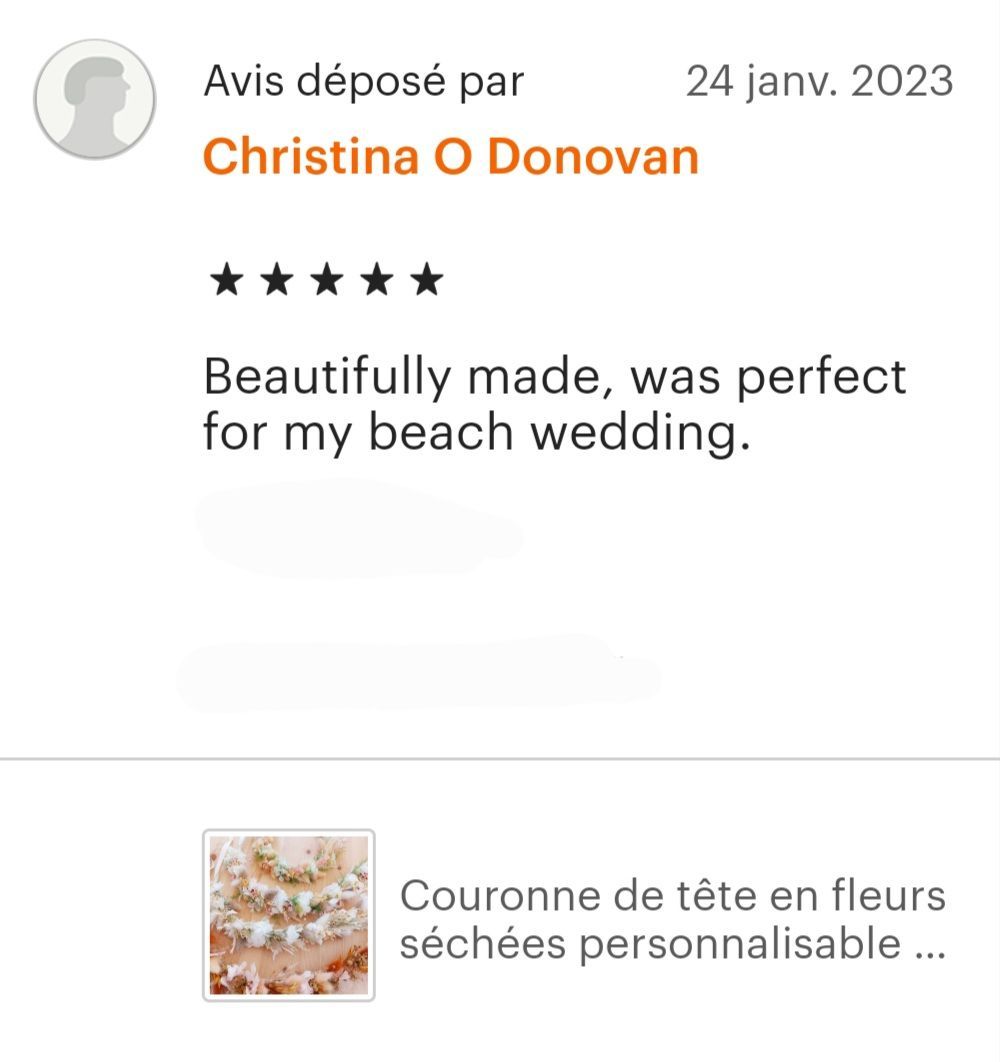Click the horizontal divider above the product
Screen dimensions: 1000x1062
500,759
